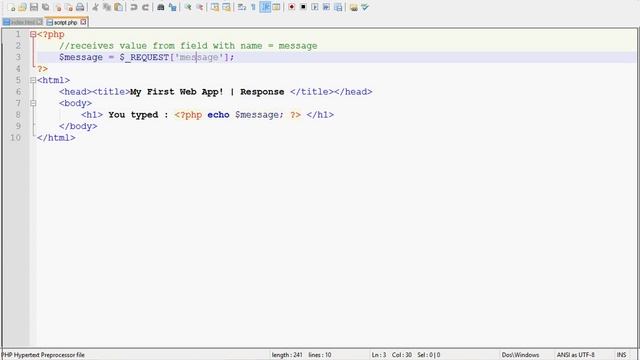Image resolution: width=640 pixels, height=360 pixels.
Task: Toggle the highlighted indent guide button
Action: pyautogui.click(x=265, y=7)
